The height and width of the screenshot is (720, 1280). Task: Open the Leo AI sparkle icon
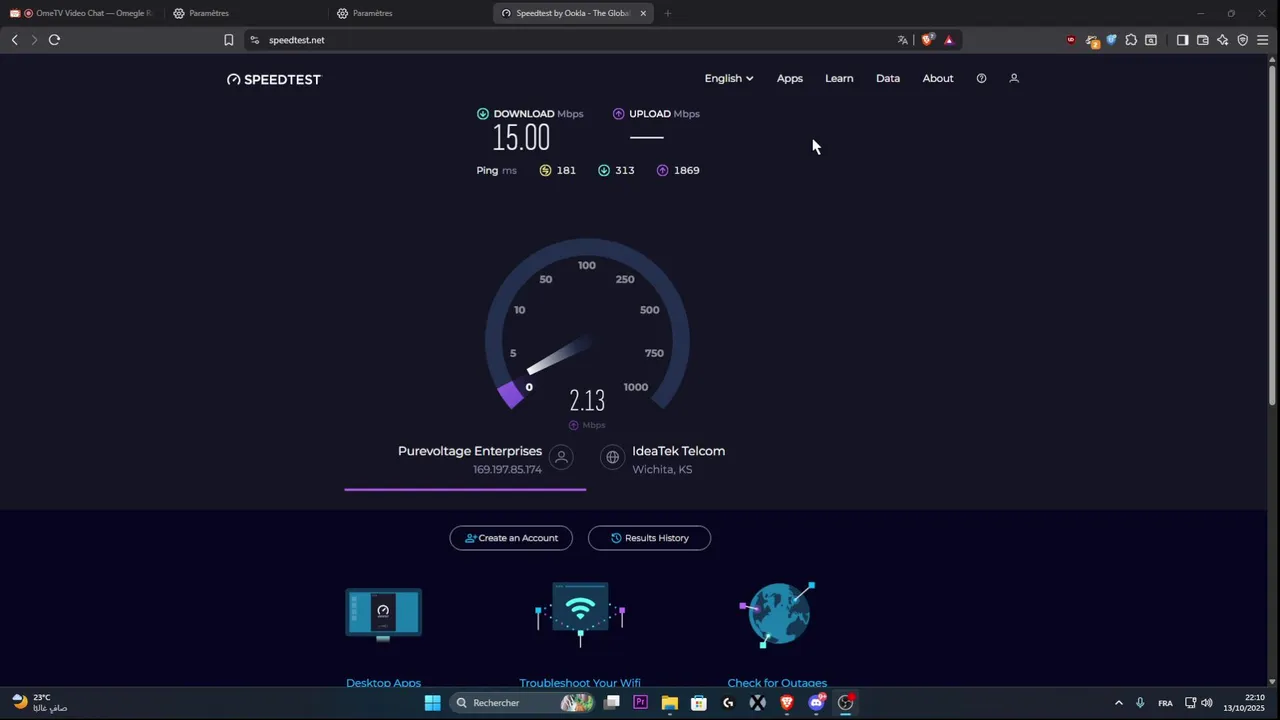[1222, 40]
